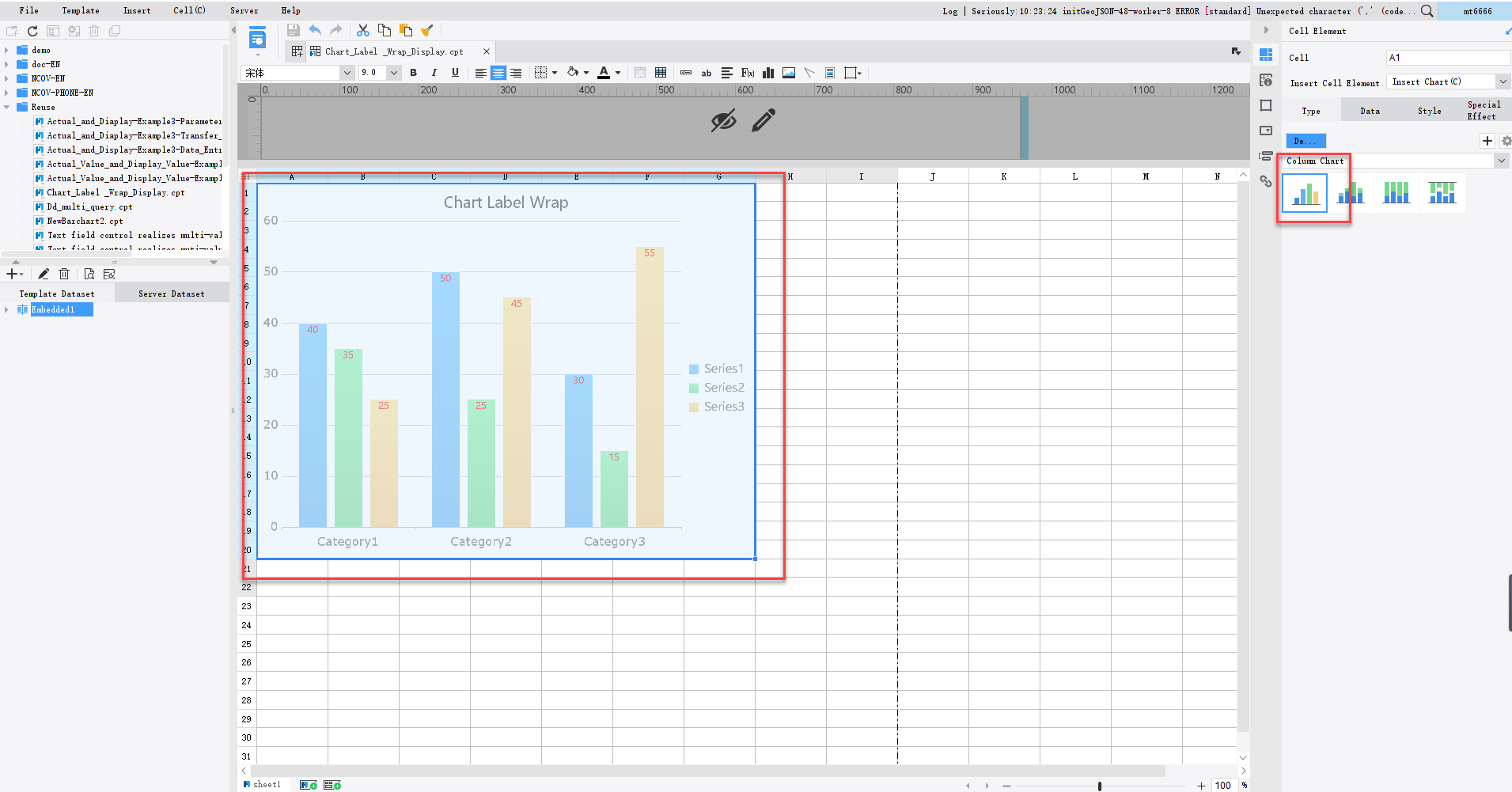Click the Insert Image toolbar icon

(788, 72)
